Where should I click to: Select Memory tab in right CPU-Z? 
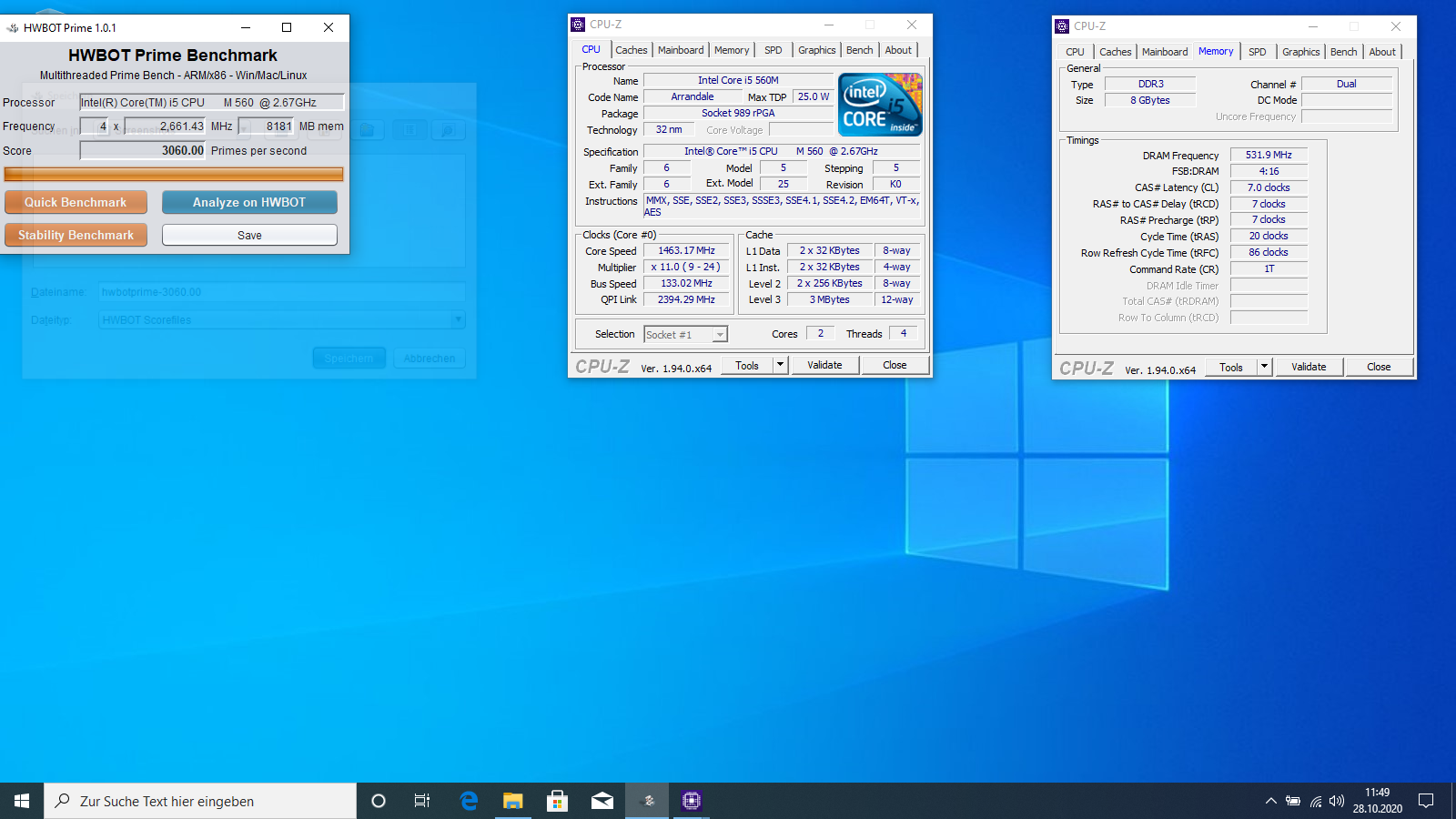(1216, 52)
